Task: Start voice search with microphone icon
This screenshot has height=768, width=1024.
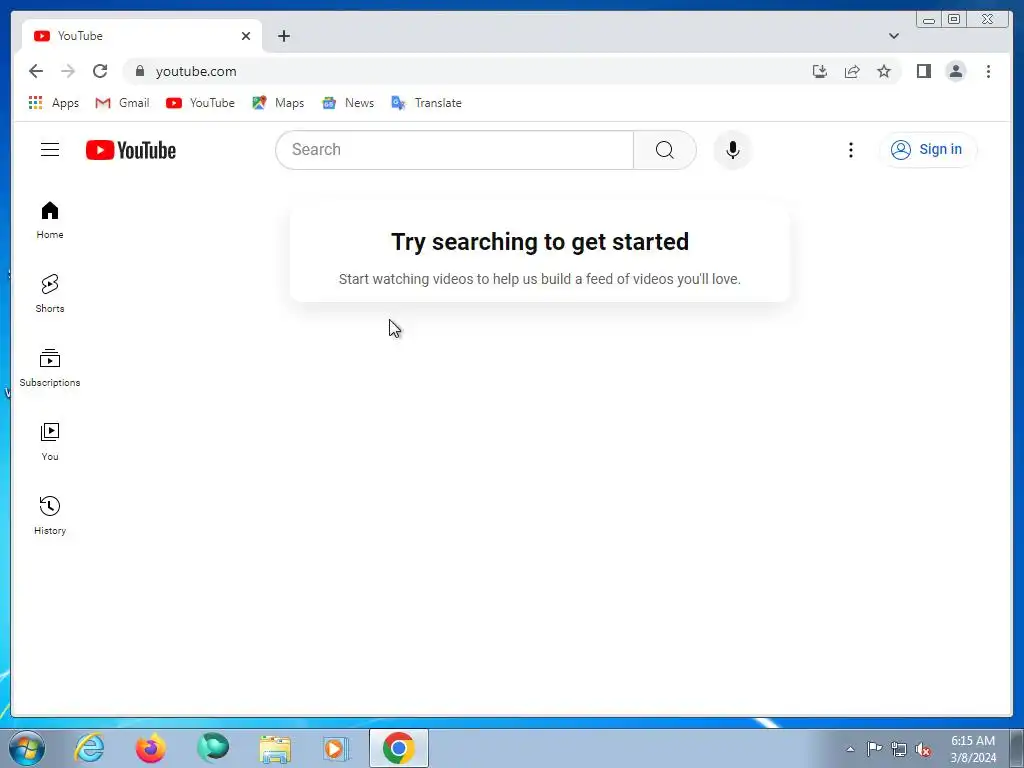Action: (733, 150)
